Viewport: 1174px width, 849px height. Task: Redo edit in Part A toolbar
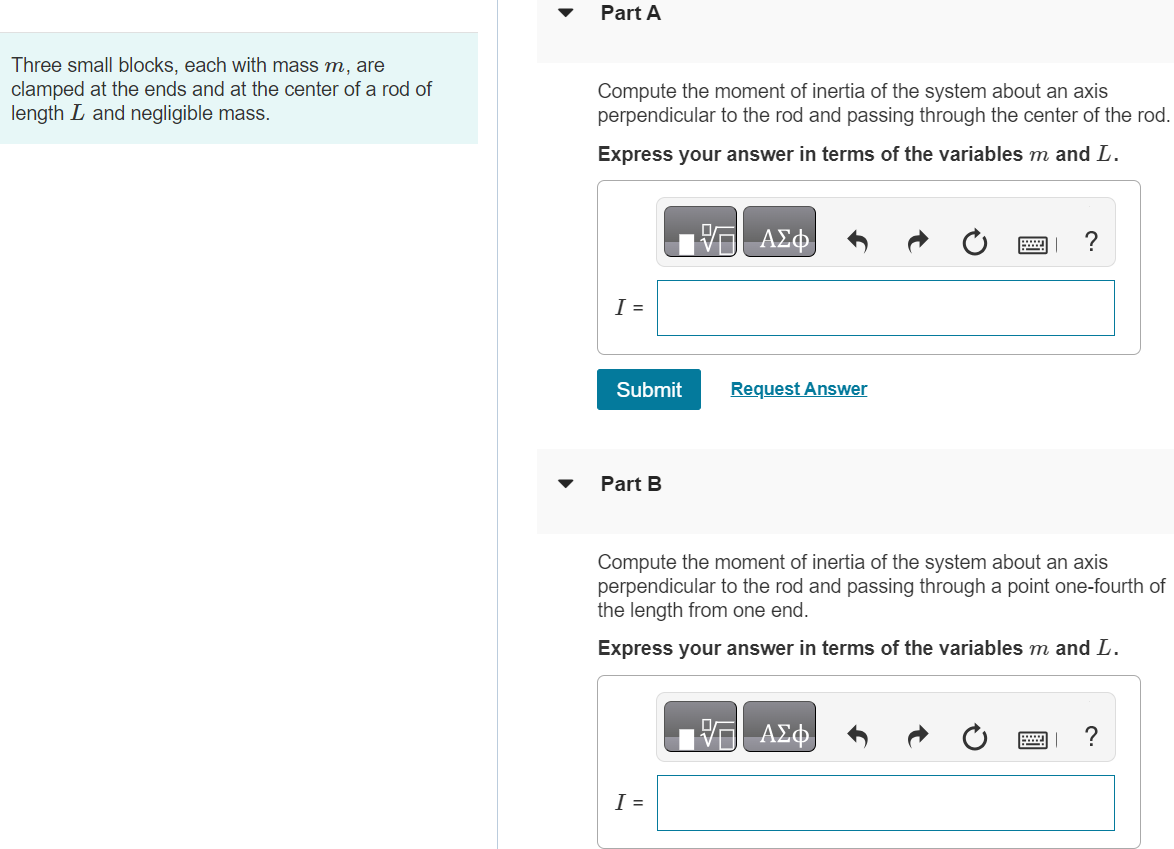click(917, 241)
